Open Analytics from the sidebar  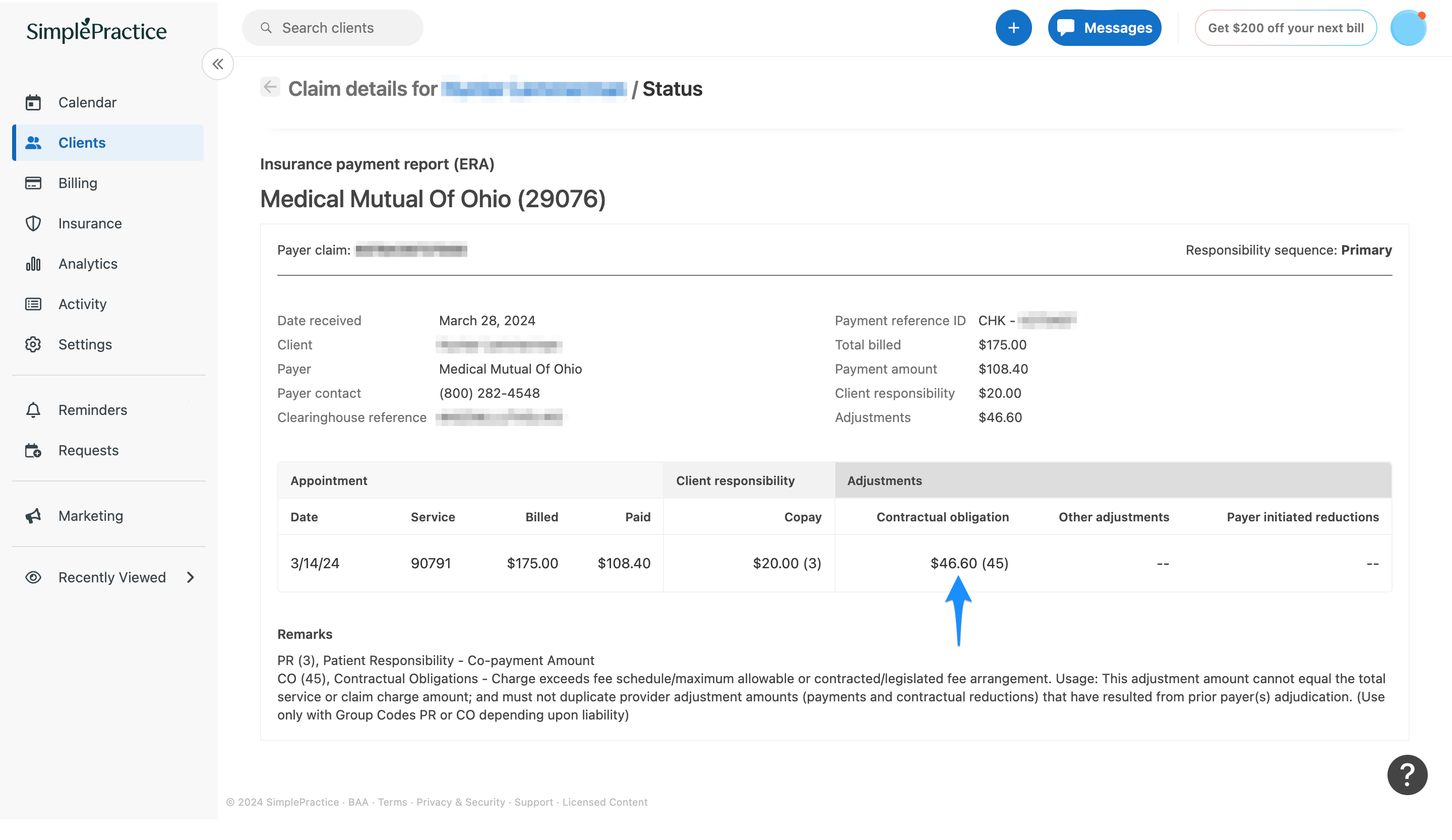point(108,264)
